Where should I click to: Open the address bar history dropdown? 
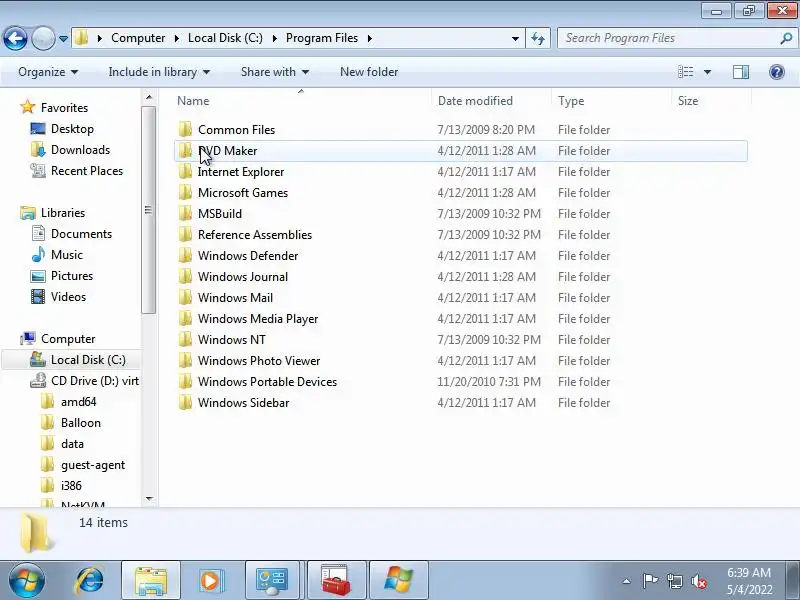point(515,38)
